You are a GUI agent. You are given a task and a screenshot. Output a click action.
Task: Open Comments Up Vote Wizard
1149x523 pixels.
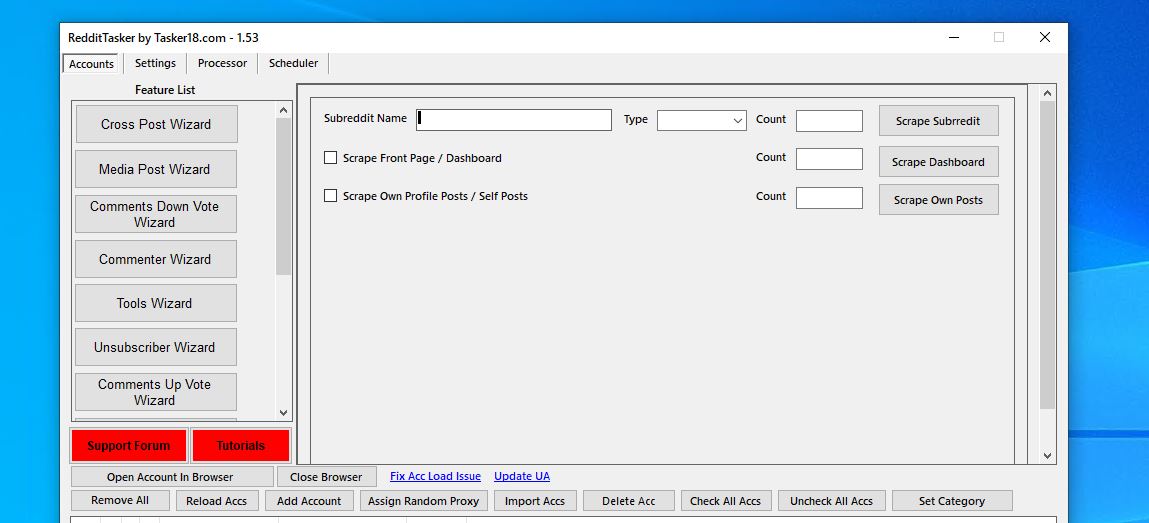[x=155, y=392]
